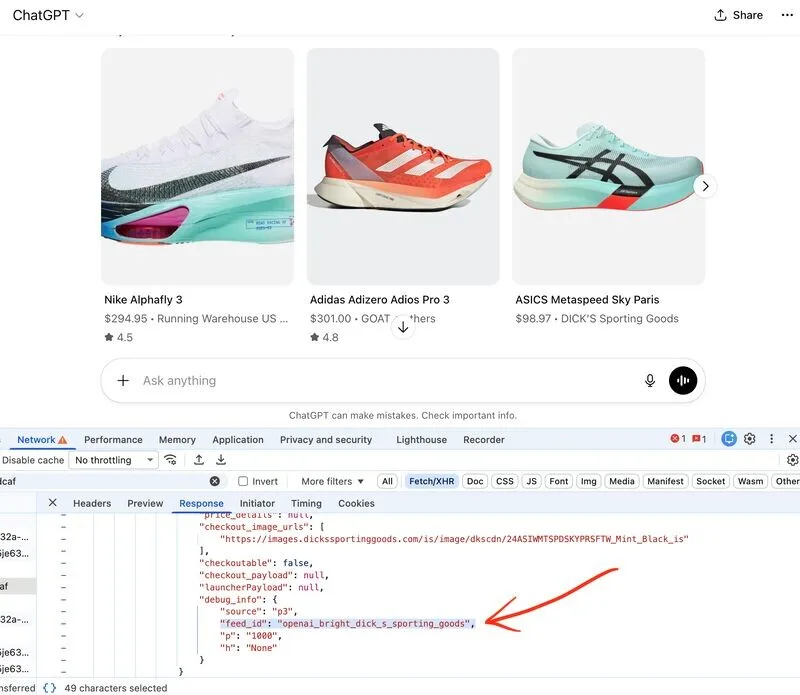Switch to the Network DevTools tab
The width and height of the screenshot is (800, 695).
click(x=42, y=439)
